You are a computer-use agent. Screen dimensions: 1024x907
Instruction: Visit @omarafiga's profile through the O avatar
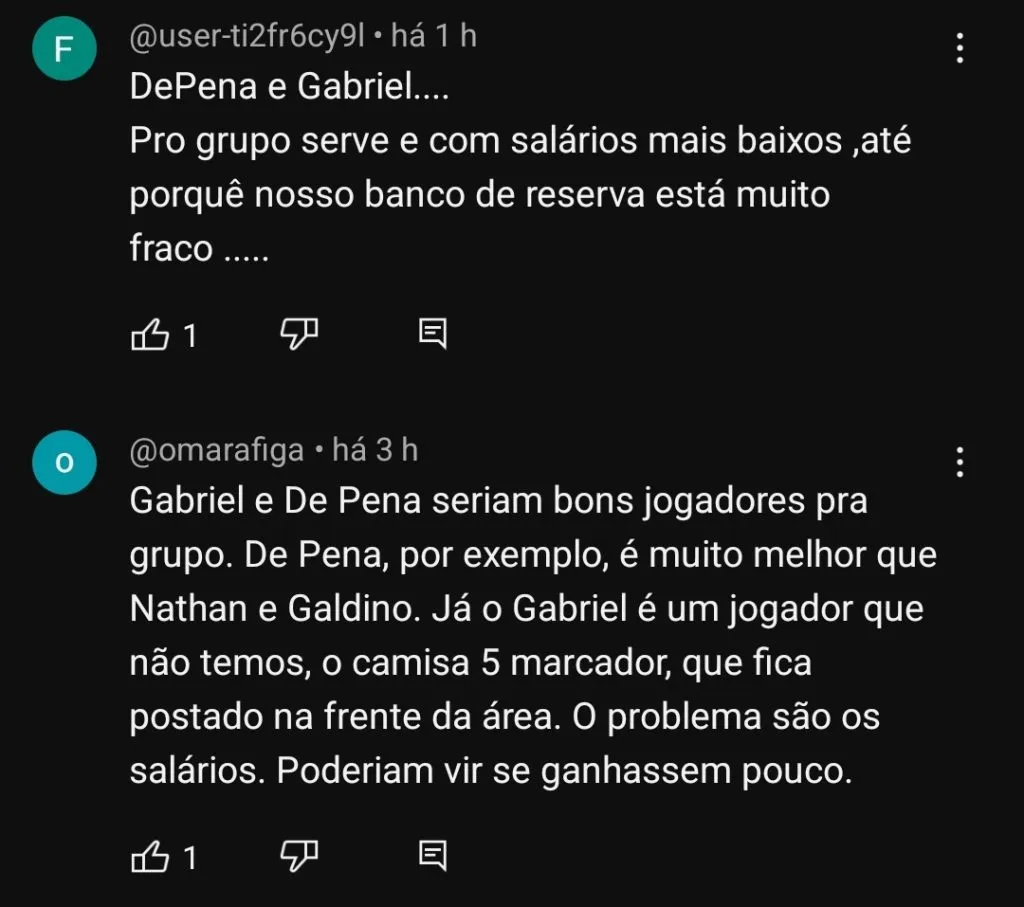coord(64,461)
